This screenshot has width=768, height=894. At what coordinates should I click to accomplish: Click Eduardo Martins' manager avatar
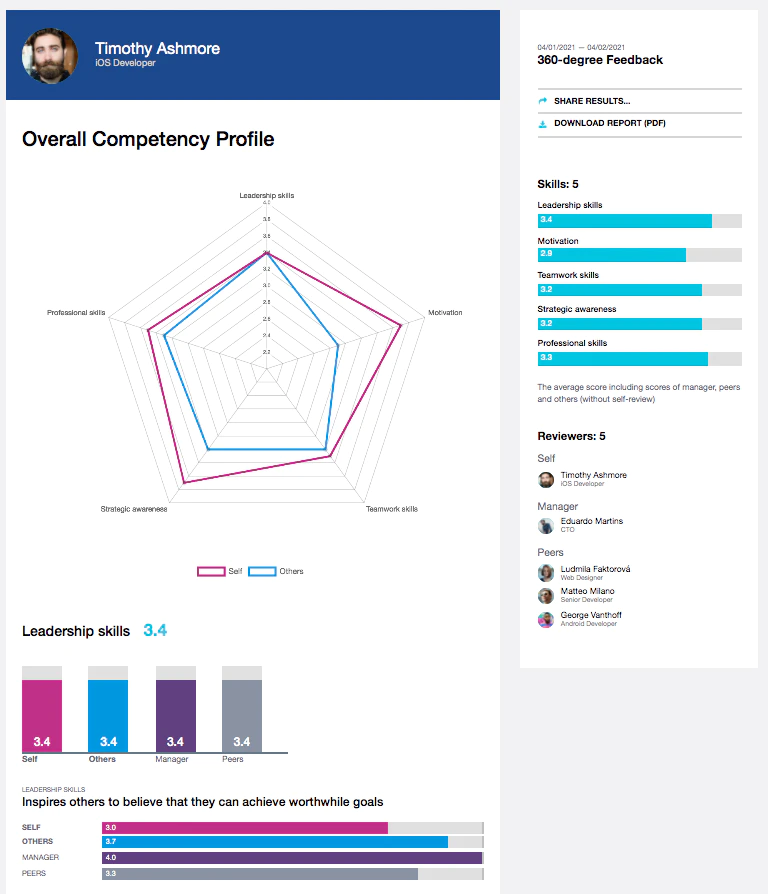[546, 526]
